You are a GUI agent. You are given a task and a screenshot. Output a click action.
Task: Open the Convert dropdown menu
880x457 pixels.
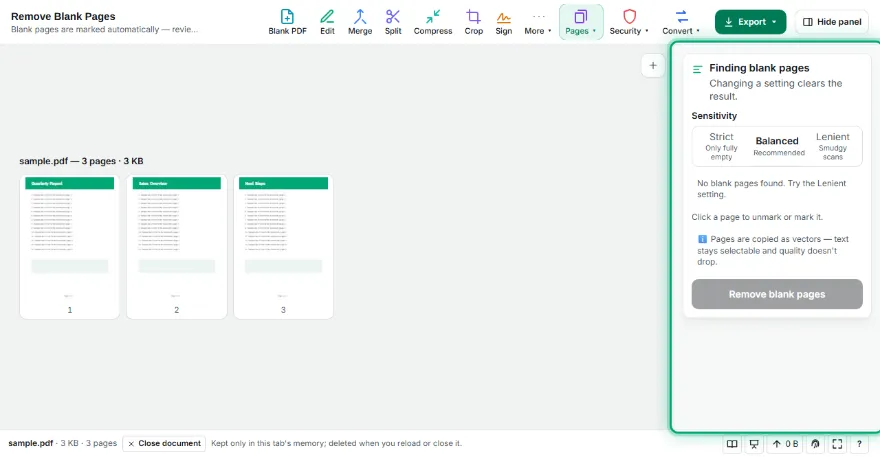pyautogui.click(x=681, y=22)
